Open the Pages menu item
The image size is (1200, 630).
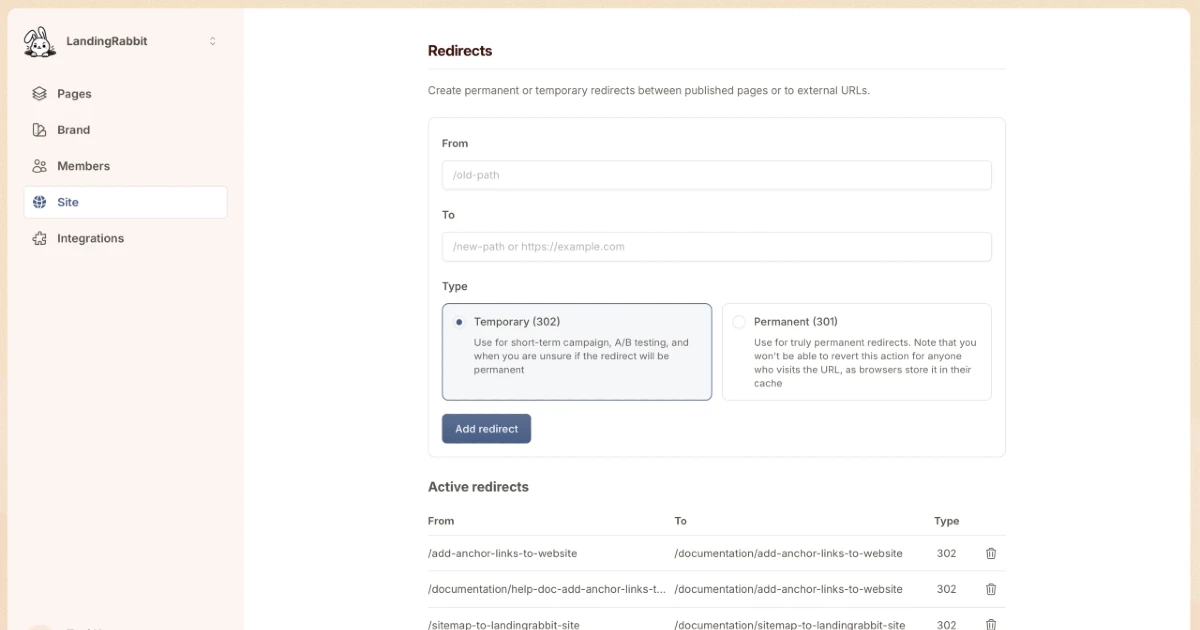[74, 94]
